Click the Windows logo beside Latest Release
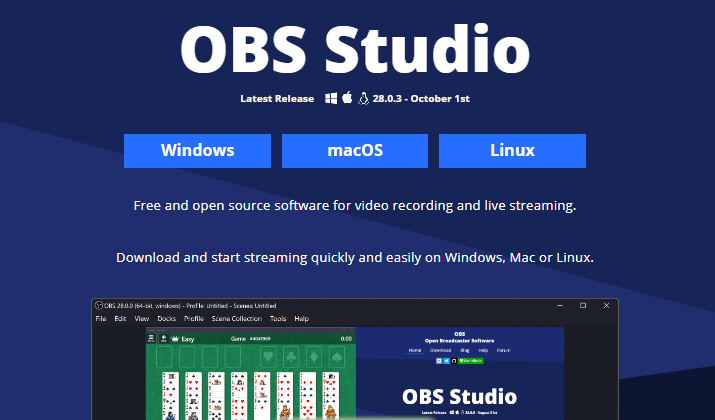This screenshot has height=420, width=715. point(331,99)
